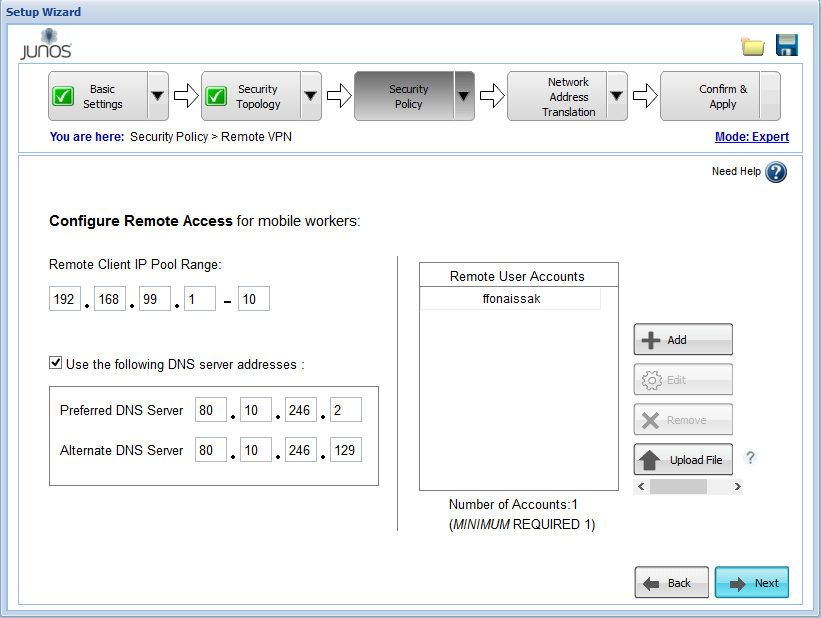Viewport: 821px width, 618px height.
Task: Open the yellow folder icon
Action: pos(753,46)
